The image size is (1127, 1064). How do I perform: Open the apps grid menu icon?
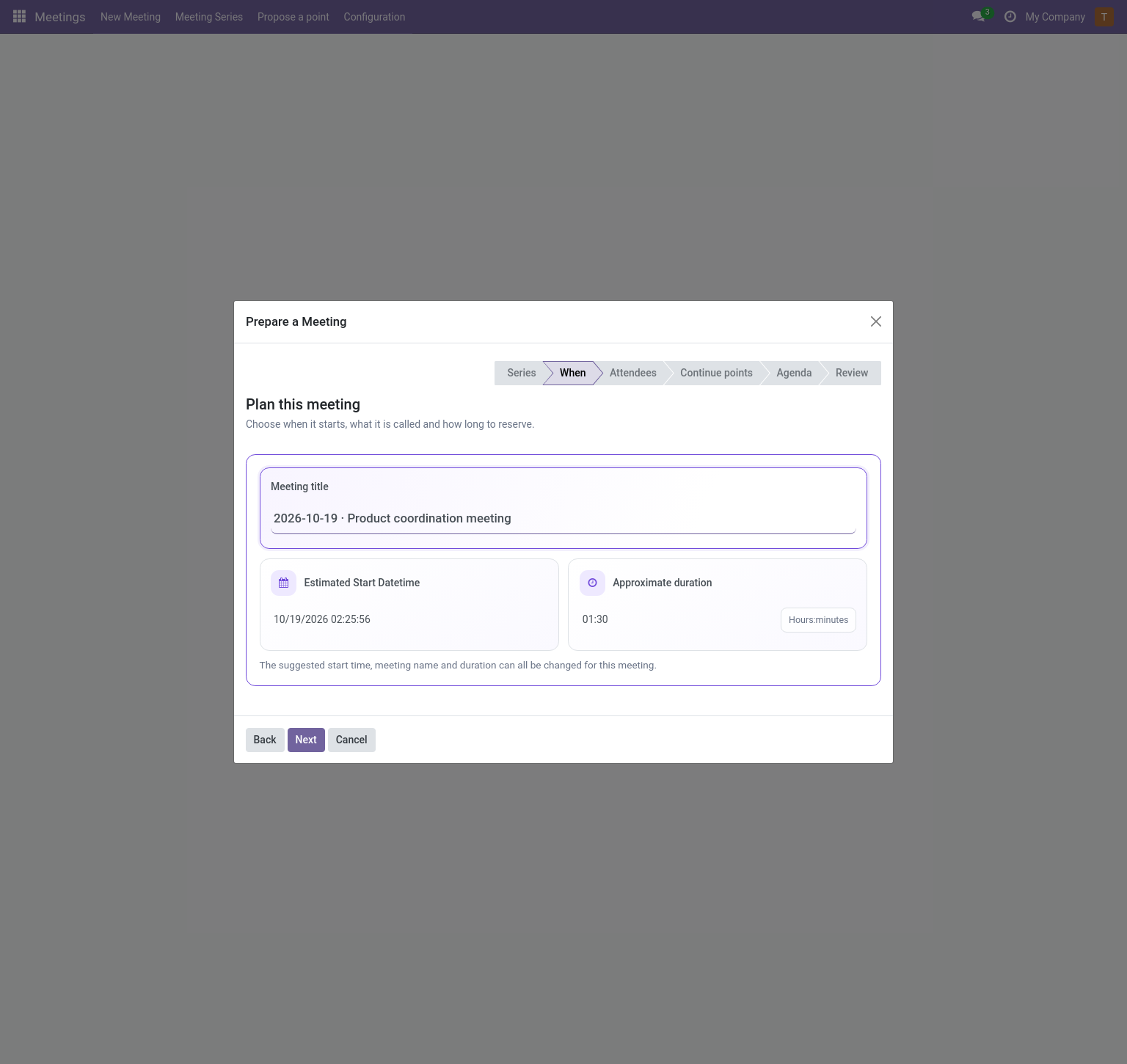[20, 16]
